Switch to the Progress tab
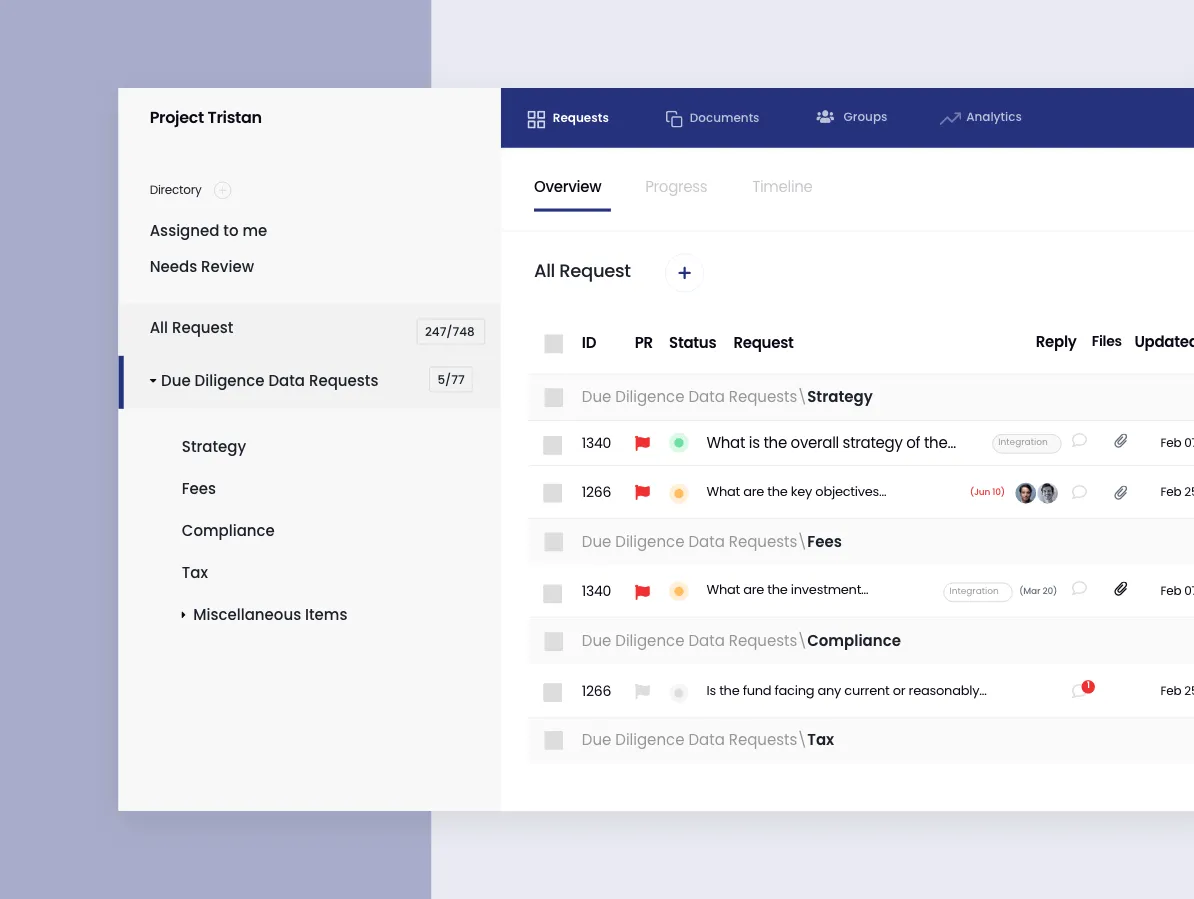Image resolution: width=1194 pixels, height=899 pixels. [x=676, y=186]
